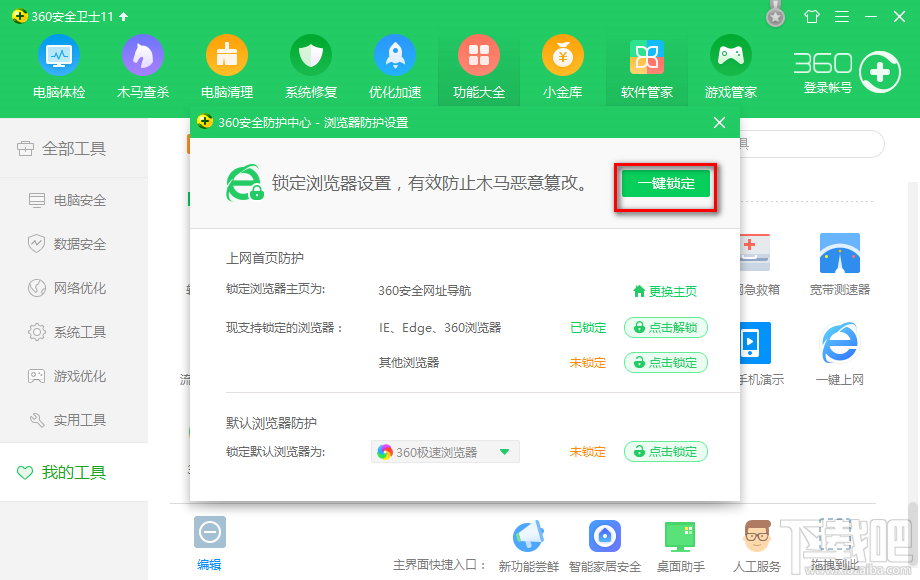Image resolution: width=920 pixels, height=580 pixels.
Task: Open the 系统修复 system repair tool
Action: (x=310, y=66)
